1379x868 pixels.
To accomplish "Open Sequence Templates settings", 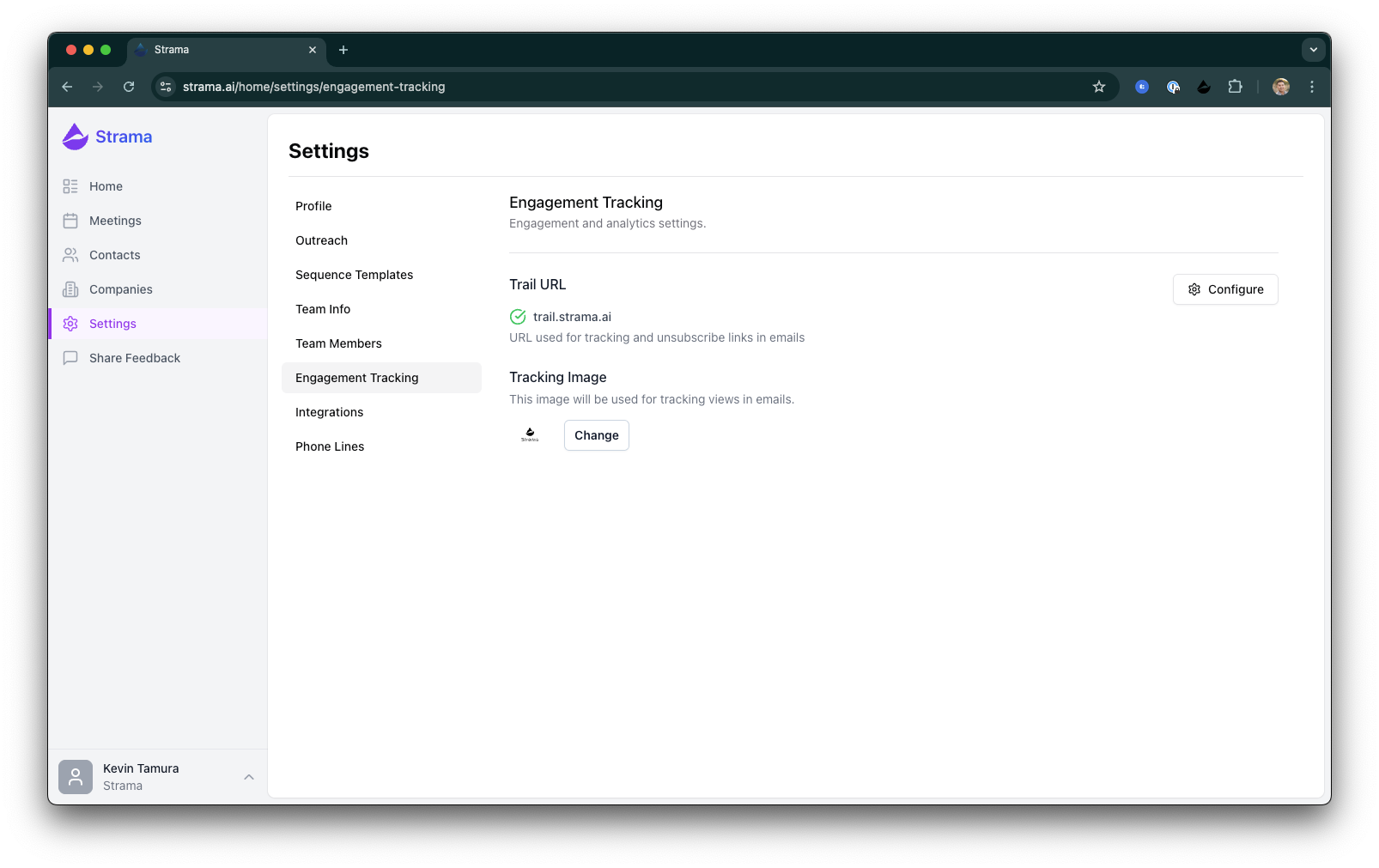I will point(381,275).
